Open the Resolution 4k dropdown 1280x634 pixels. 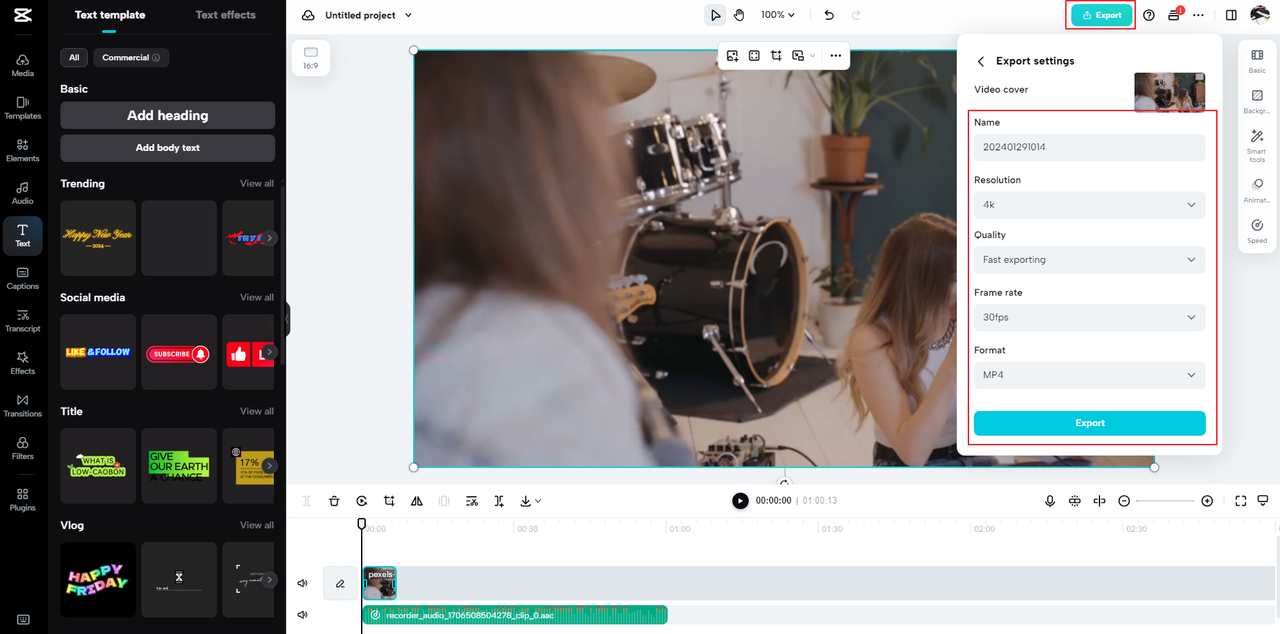(x=1089, y=204)
